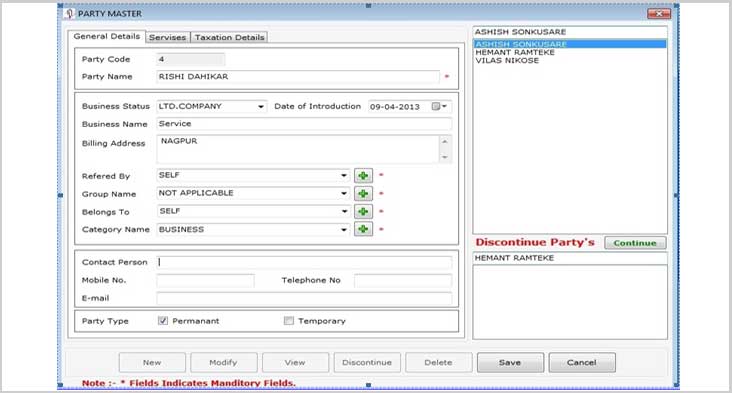This screenshot has width=732, height=393.
Task: Click the Billing Address scroll up arrow
Action: click(x=444, y=141)
